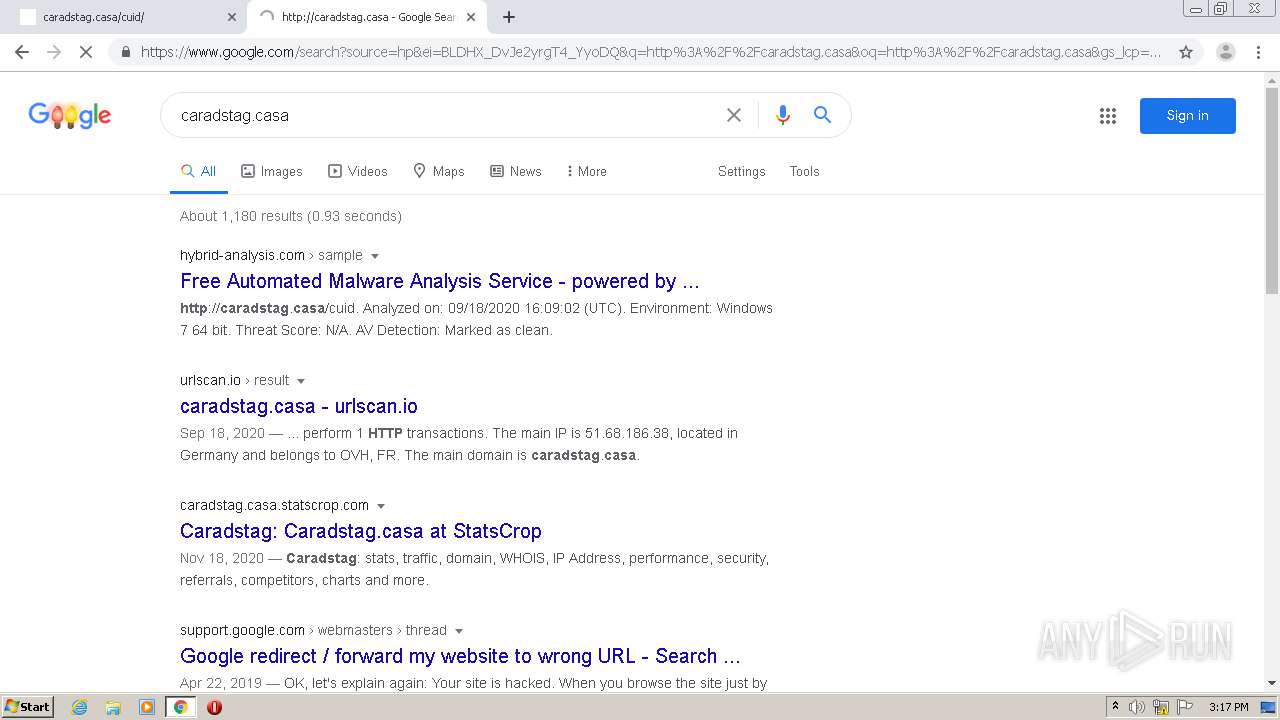Go to the Google logo homepage
1280x720 pixels.
coord(70,116)
